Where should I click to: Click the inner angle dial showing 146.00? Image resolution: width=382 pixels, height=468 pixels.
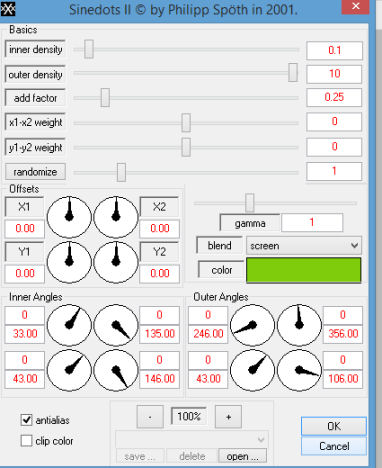[116, 370]
